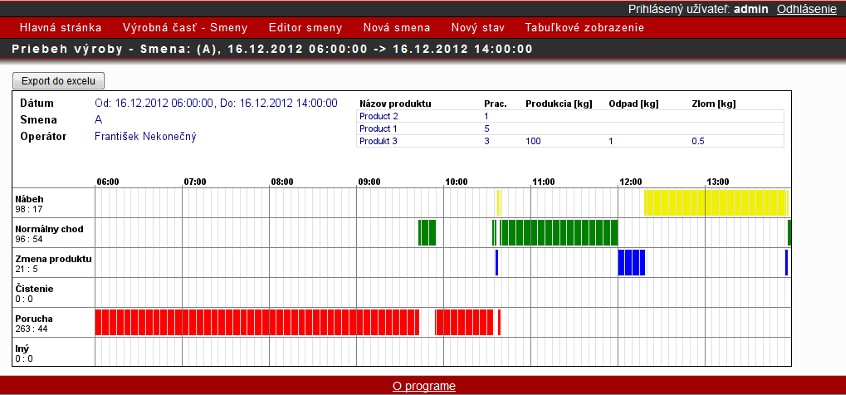Choose Nový stav menu item

[x=477, y=28]
